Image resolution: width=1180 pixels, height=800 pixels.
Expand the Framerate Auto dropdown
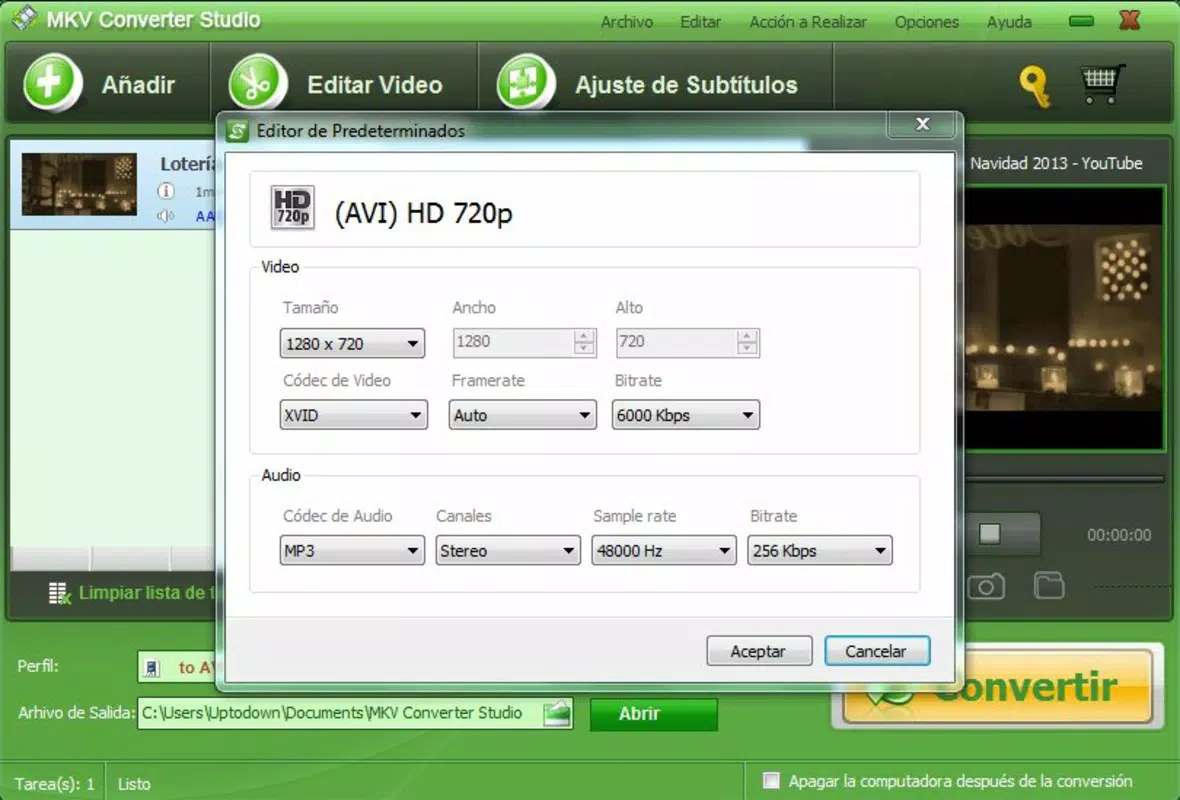click(x=522, y=415)
